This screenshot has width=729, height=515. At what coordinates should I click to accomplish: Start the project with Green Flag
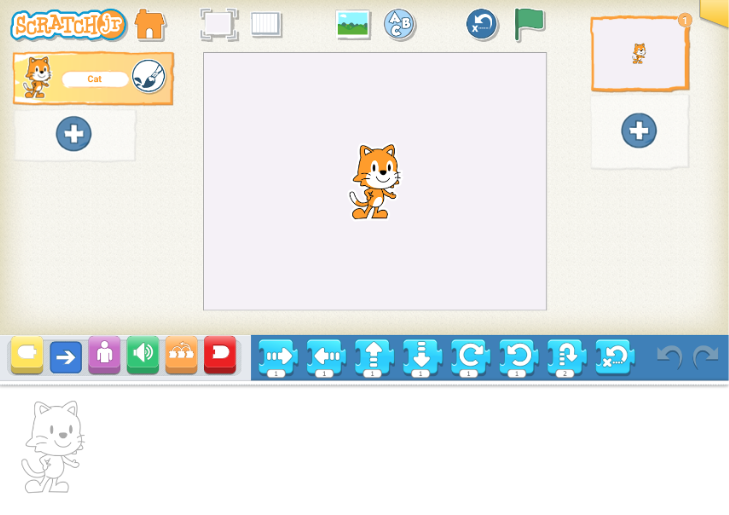[x=529, y=24]
